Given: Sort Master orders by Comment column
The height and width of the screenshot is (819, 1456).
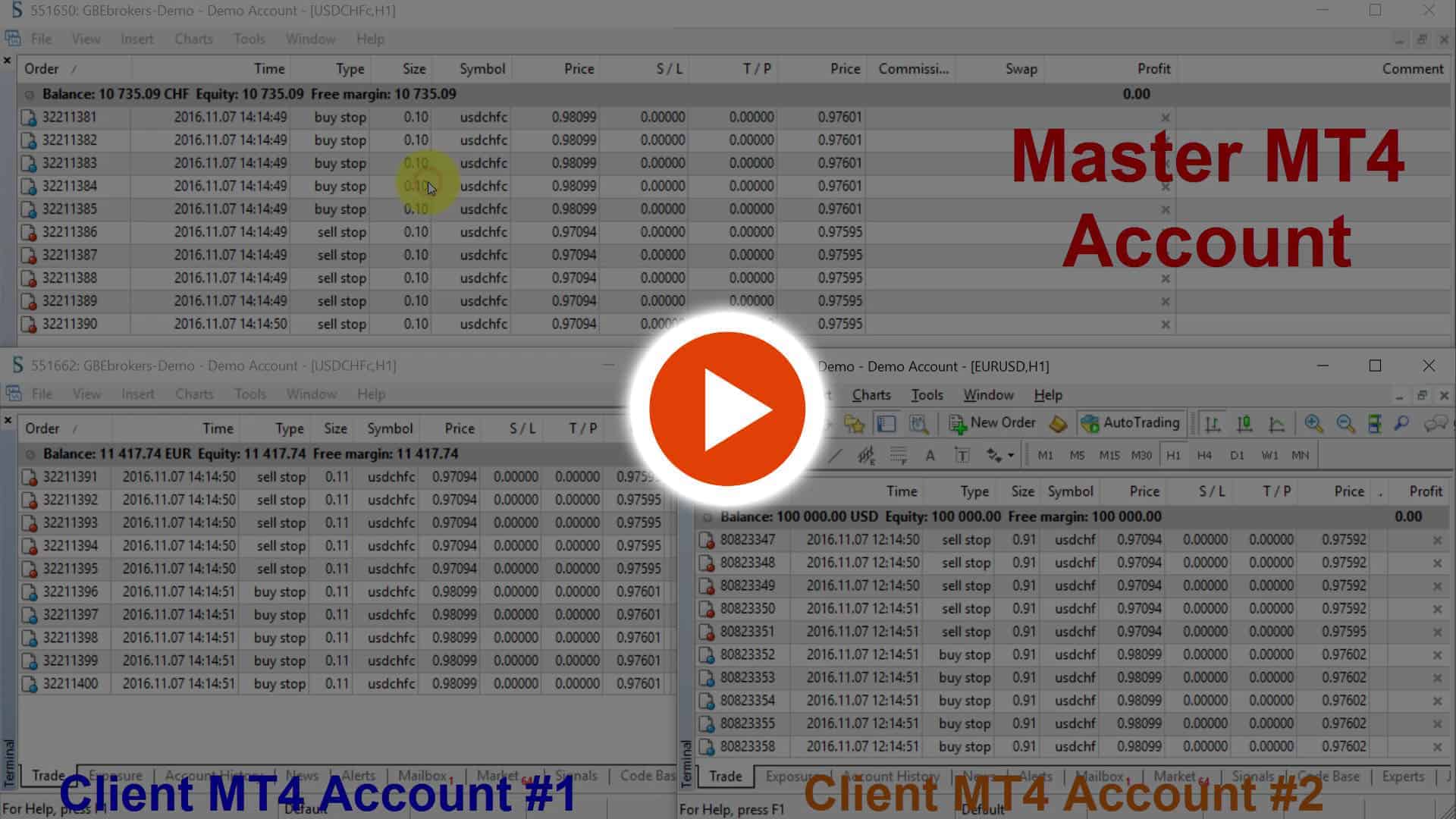Looking at the screenshot, I should 1412,68.
